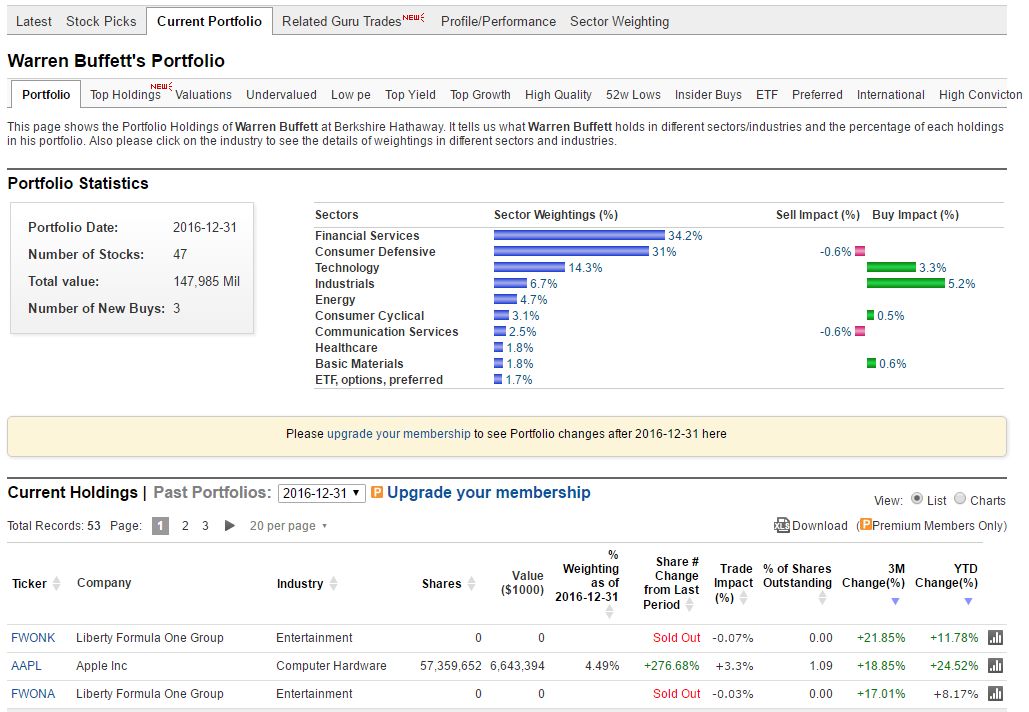This screenshot has width=1029, height=712.
Task: Sort by Ticker column arrows
Action: click(56, 583)
